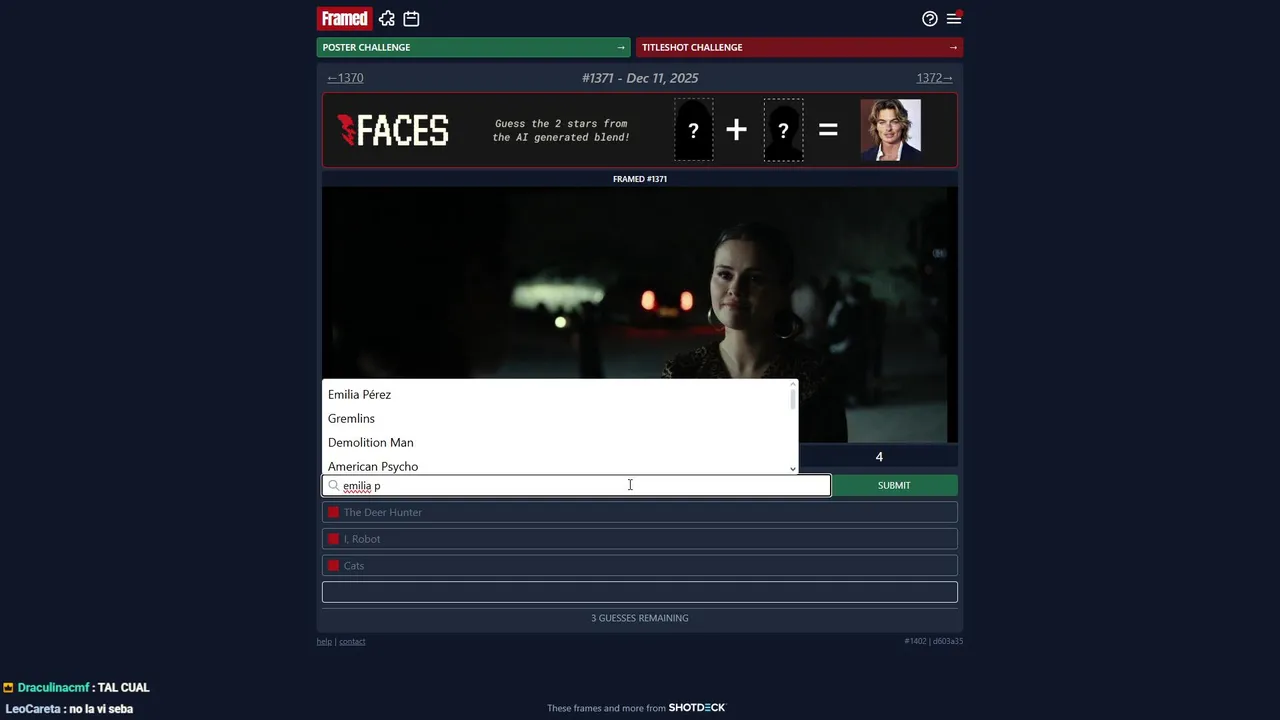Click the first mystery face silhouette

click(x=693, y=130)
